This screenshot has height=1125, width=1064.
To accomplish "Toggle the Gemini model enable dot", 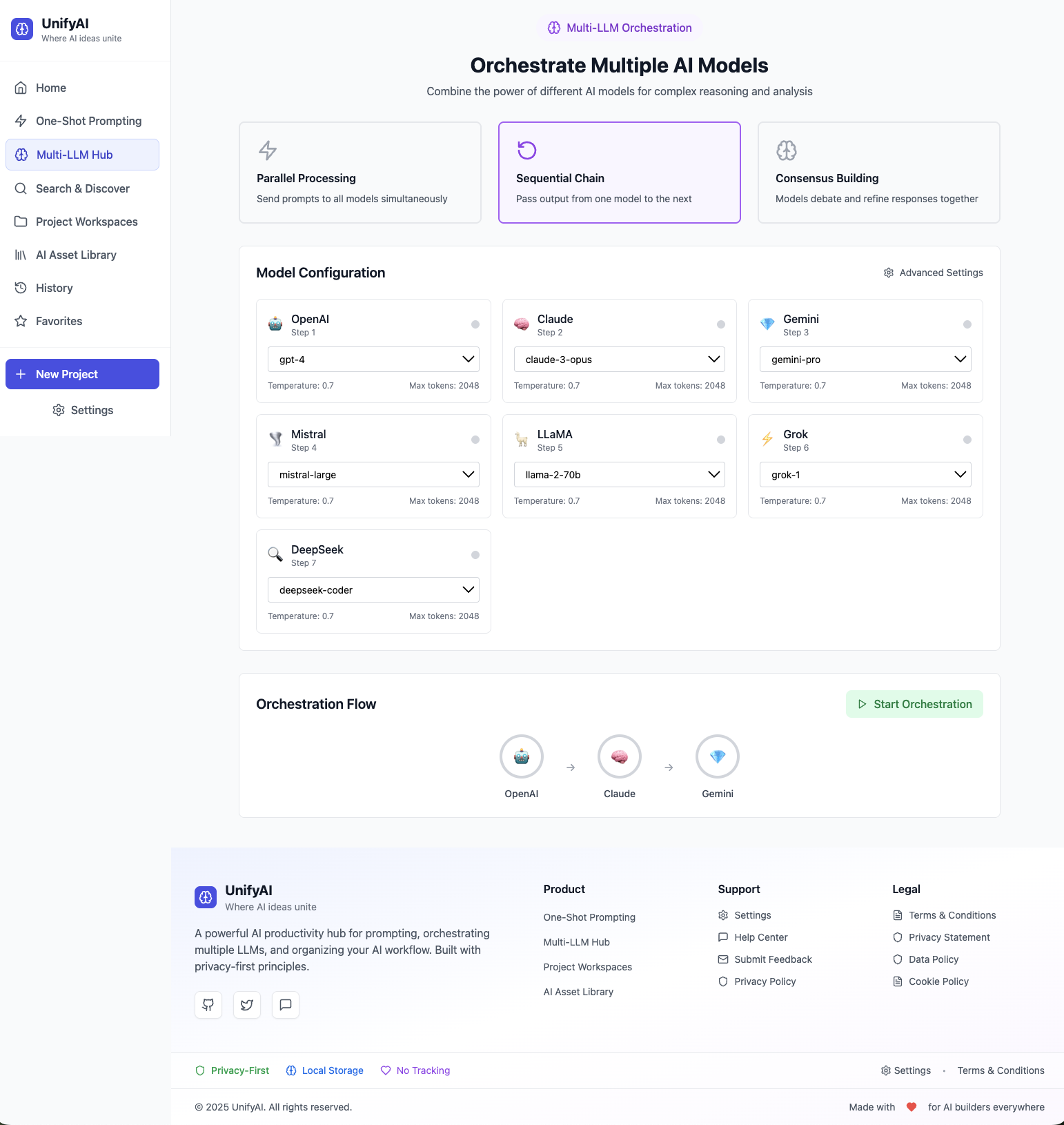I will 967,324.
